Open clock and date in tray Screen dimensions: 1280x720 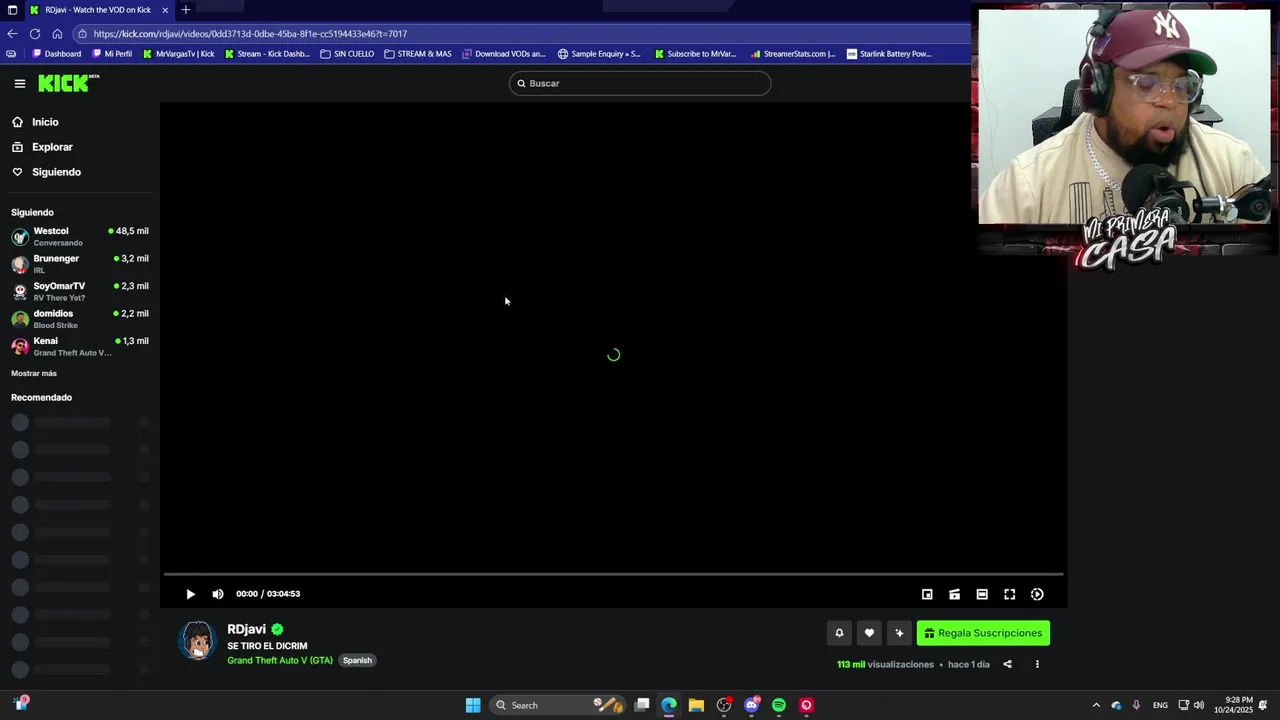click(1233, 705)
